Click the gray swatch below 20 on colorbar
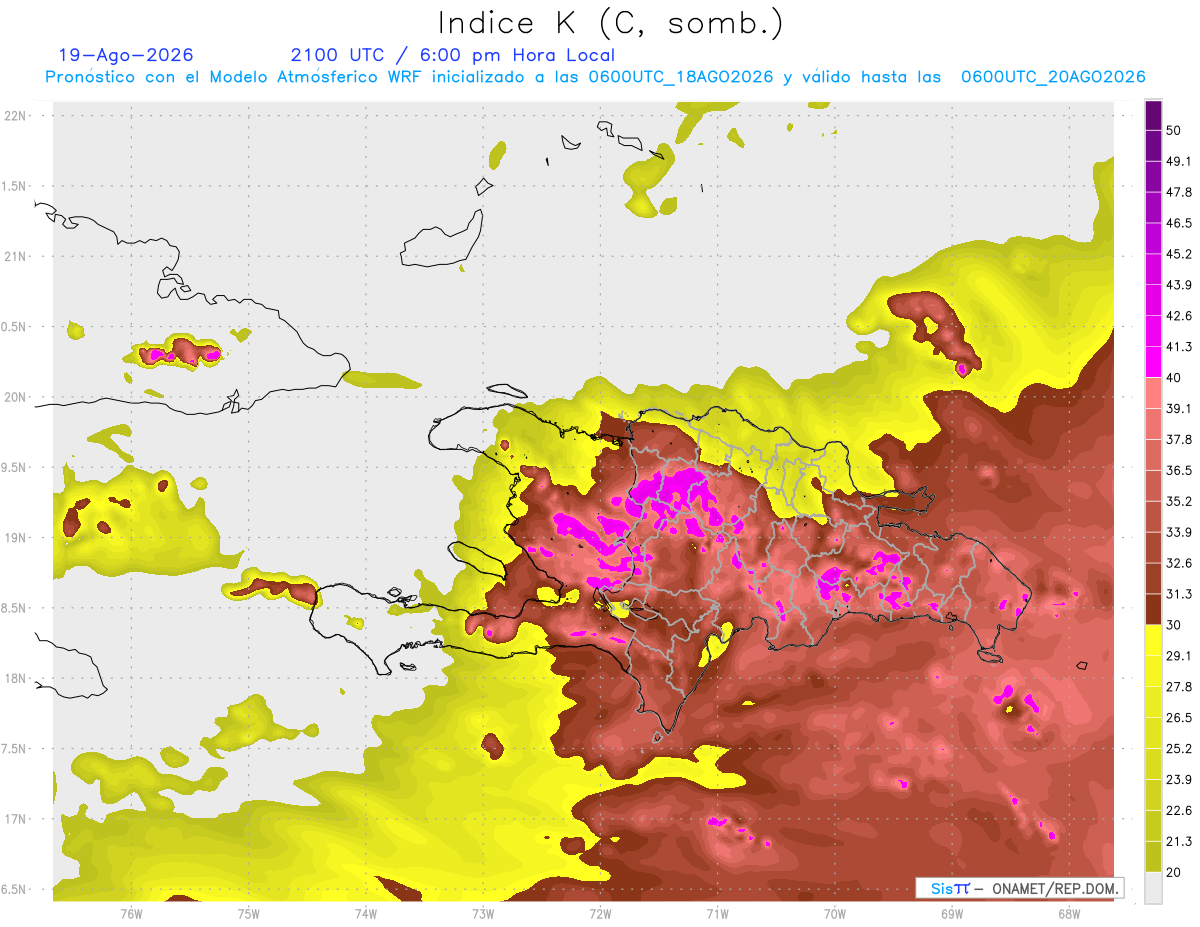 [x=1153, y=888]
